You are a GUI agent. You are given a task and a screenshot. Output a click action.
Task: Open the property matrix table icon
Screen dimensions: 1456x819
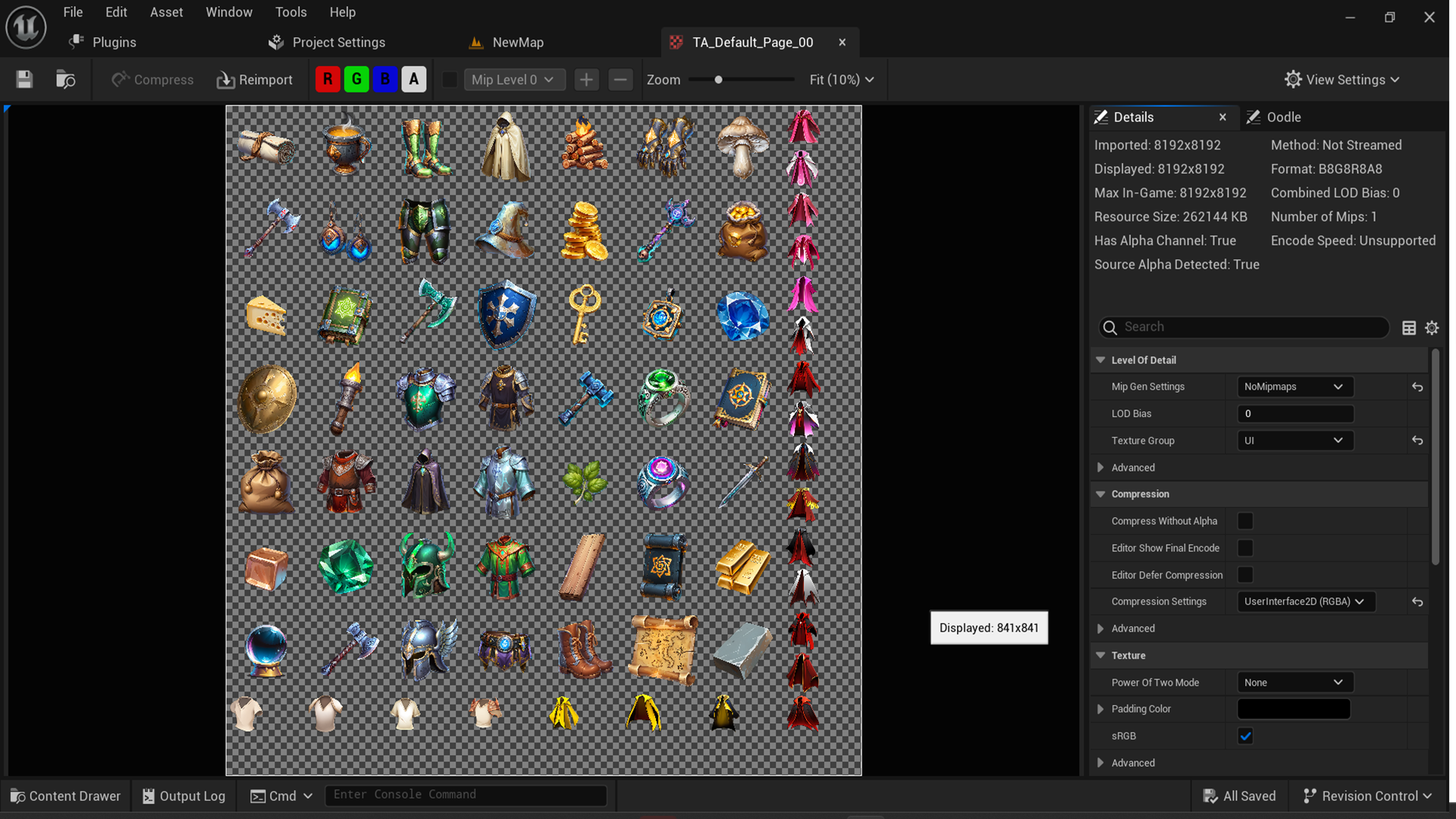[1409, 328]
